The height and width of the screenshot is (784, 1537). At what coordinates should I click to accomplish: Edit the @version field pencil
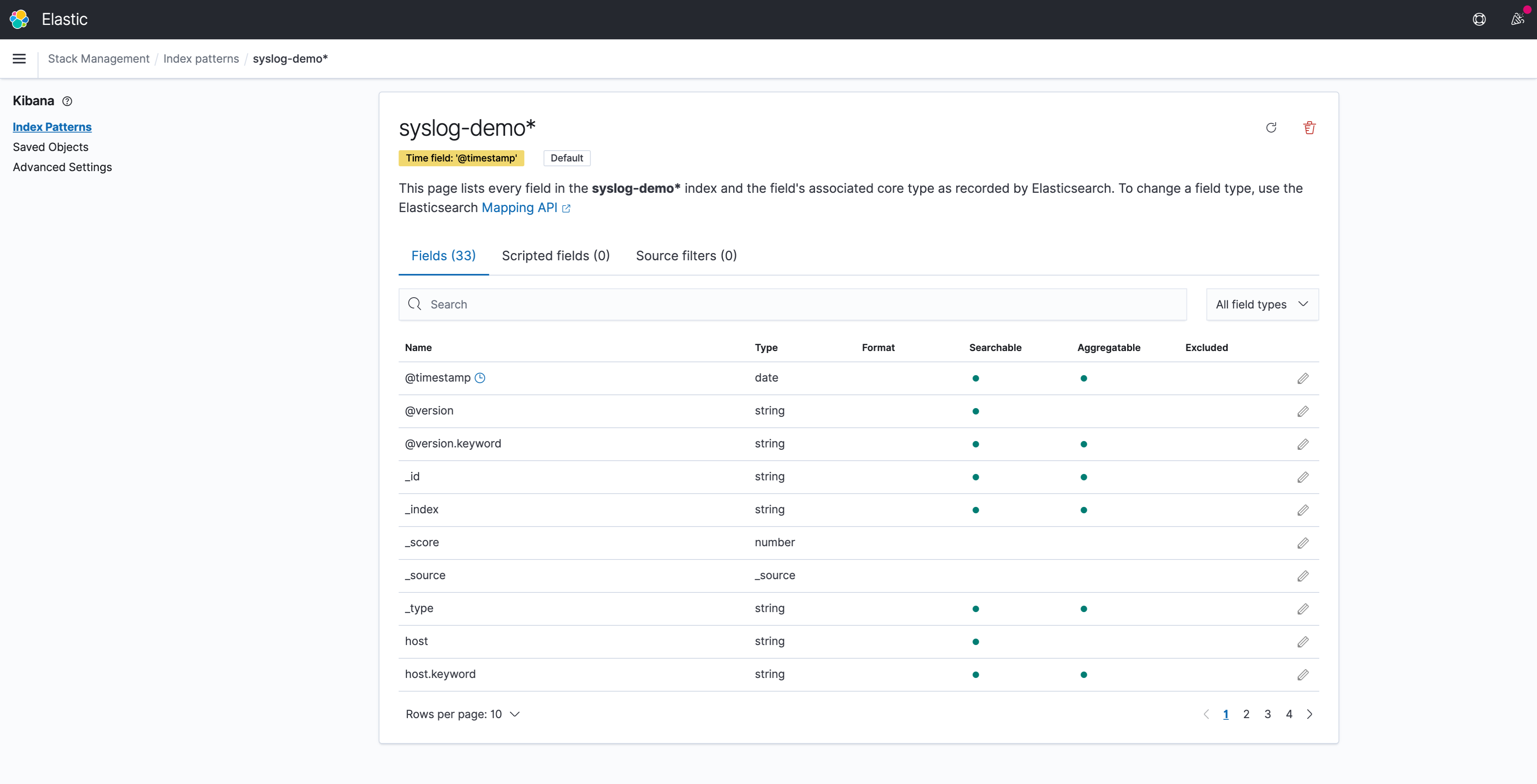coord(1302,411)
